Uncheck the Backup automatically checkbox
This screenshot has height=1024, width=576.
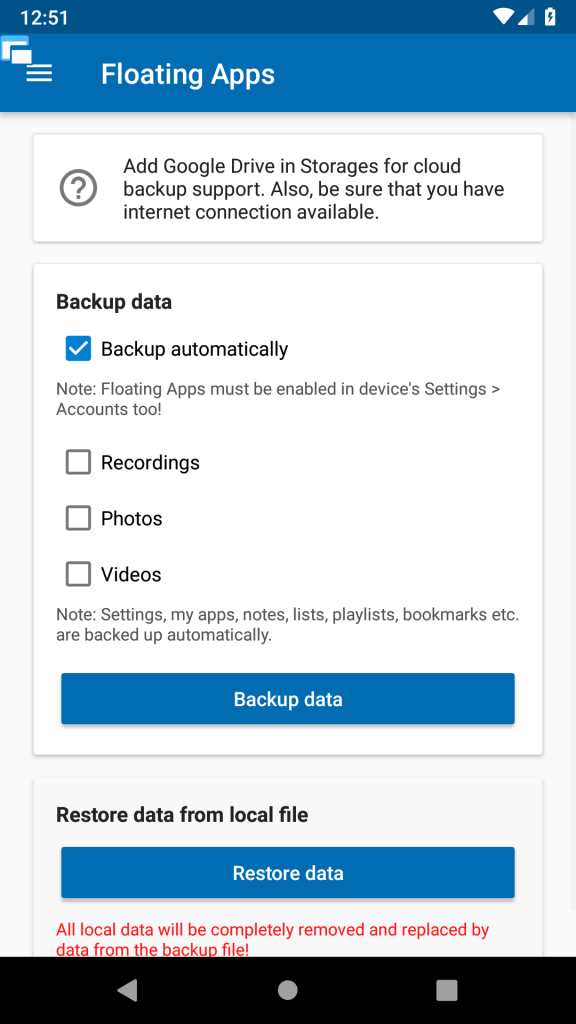click(78, 349)
